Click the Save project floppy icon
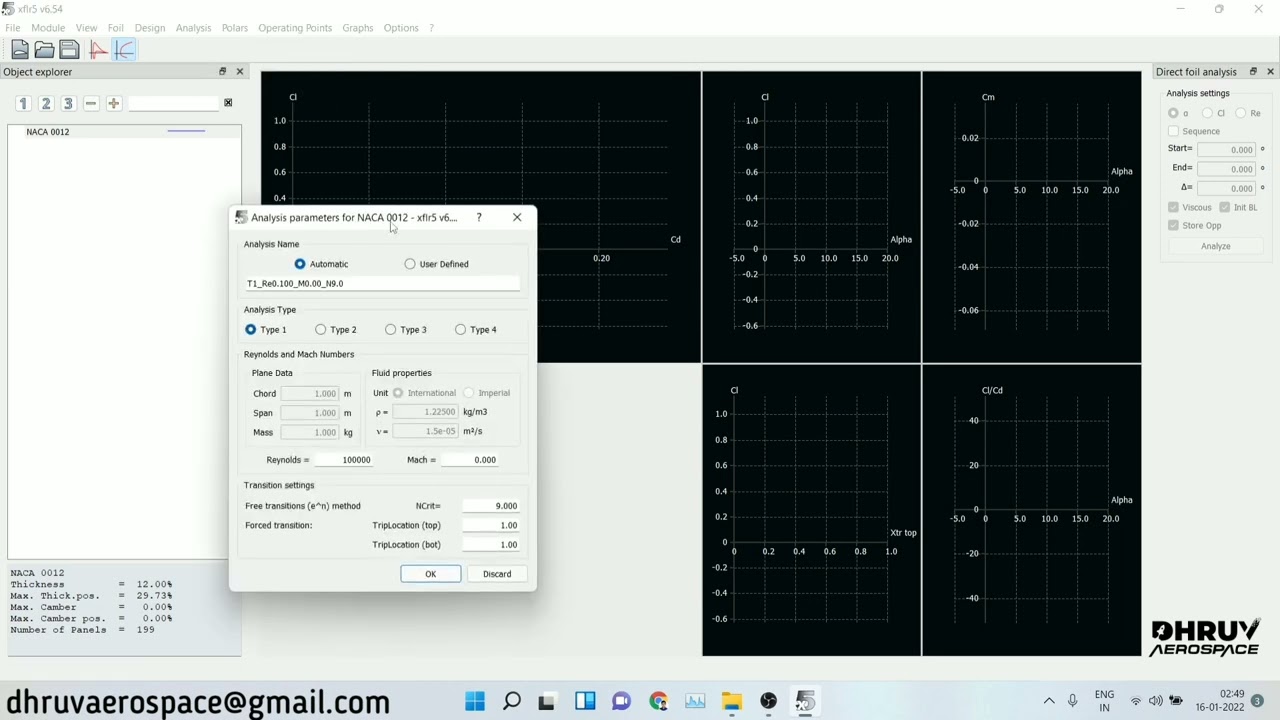This screenshot has width=1280, height=720. pos(69,50)
